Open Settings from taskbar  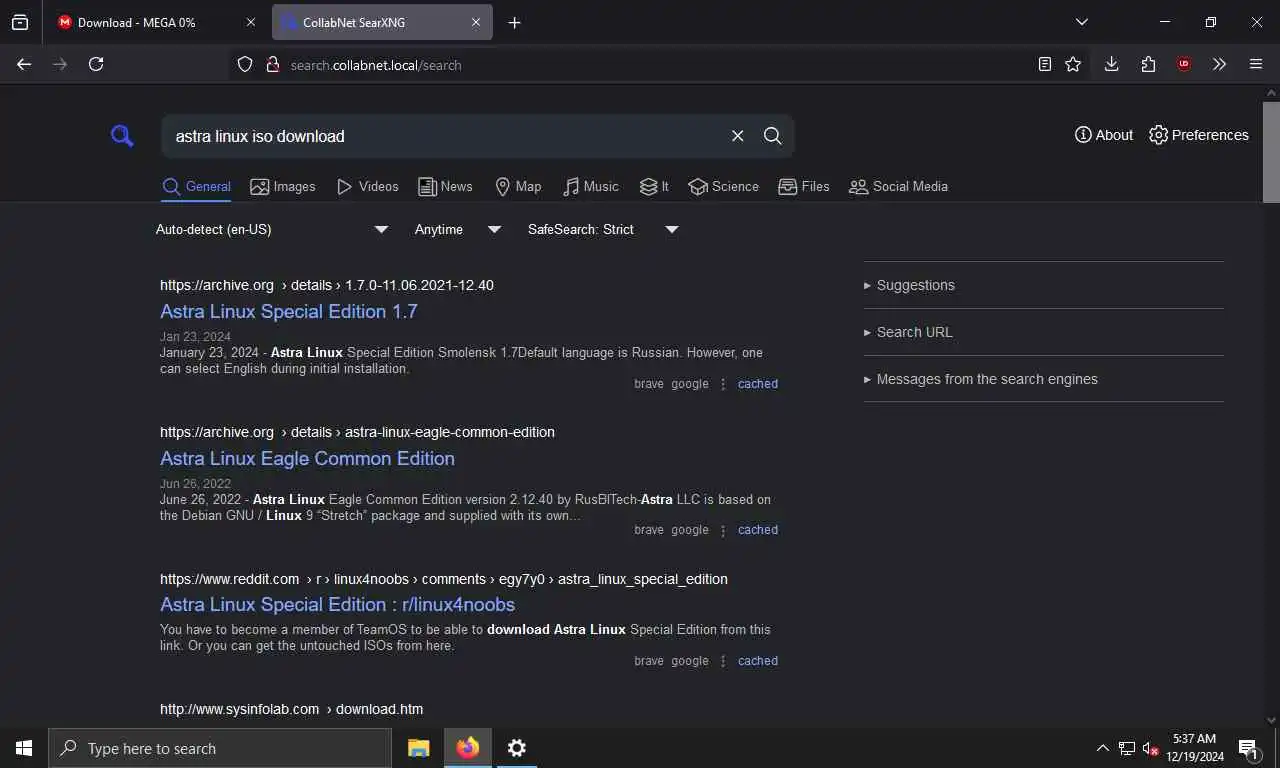(516, 748)
